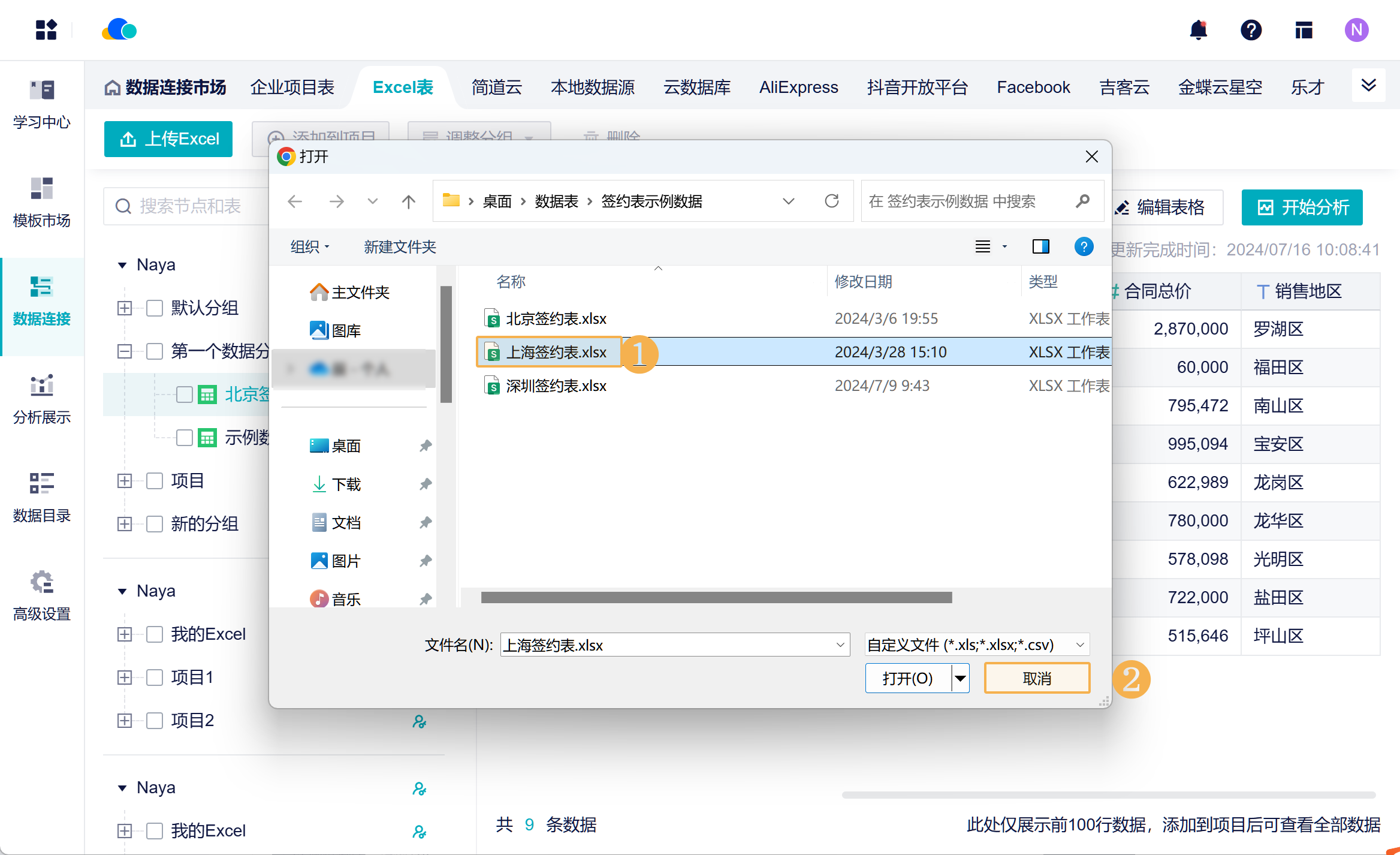
Task: Check the 项目1 checkbox
Action: 155,678
